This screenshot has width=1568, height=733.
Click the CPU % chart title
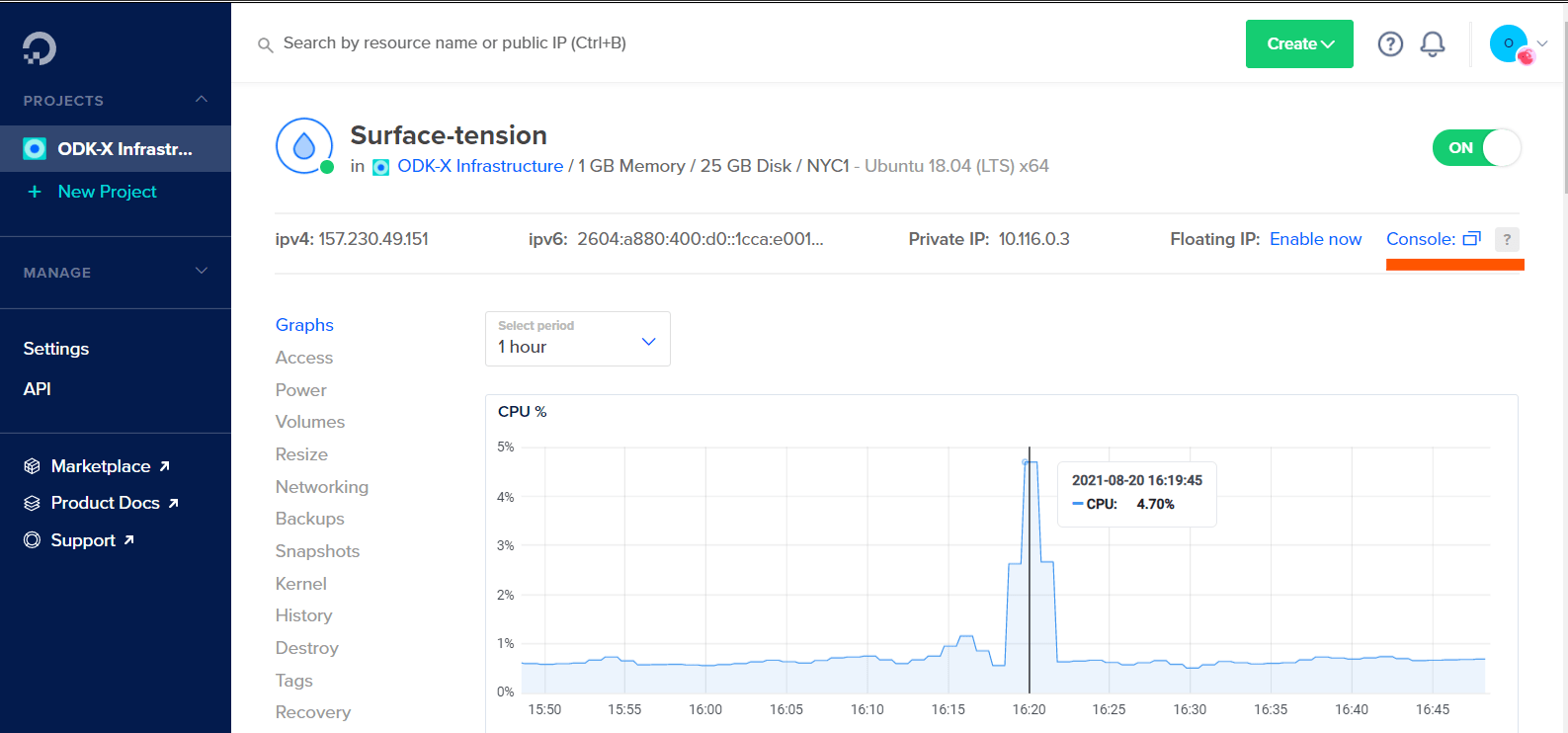(x=522, y=412)
